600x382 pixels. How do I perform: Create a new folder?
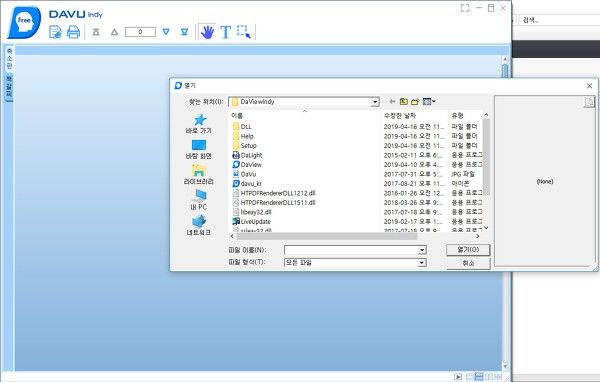[x=415, y=101]
